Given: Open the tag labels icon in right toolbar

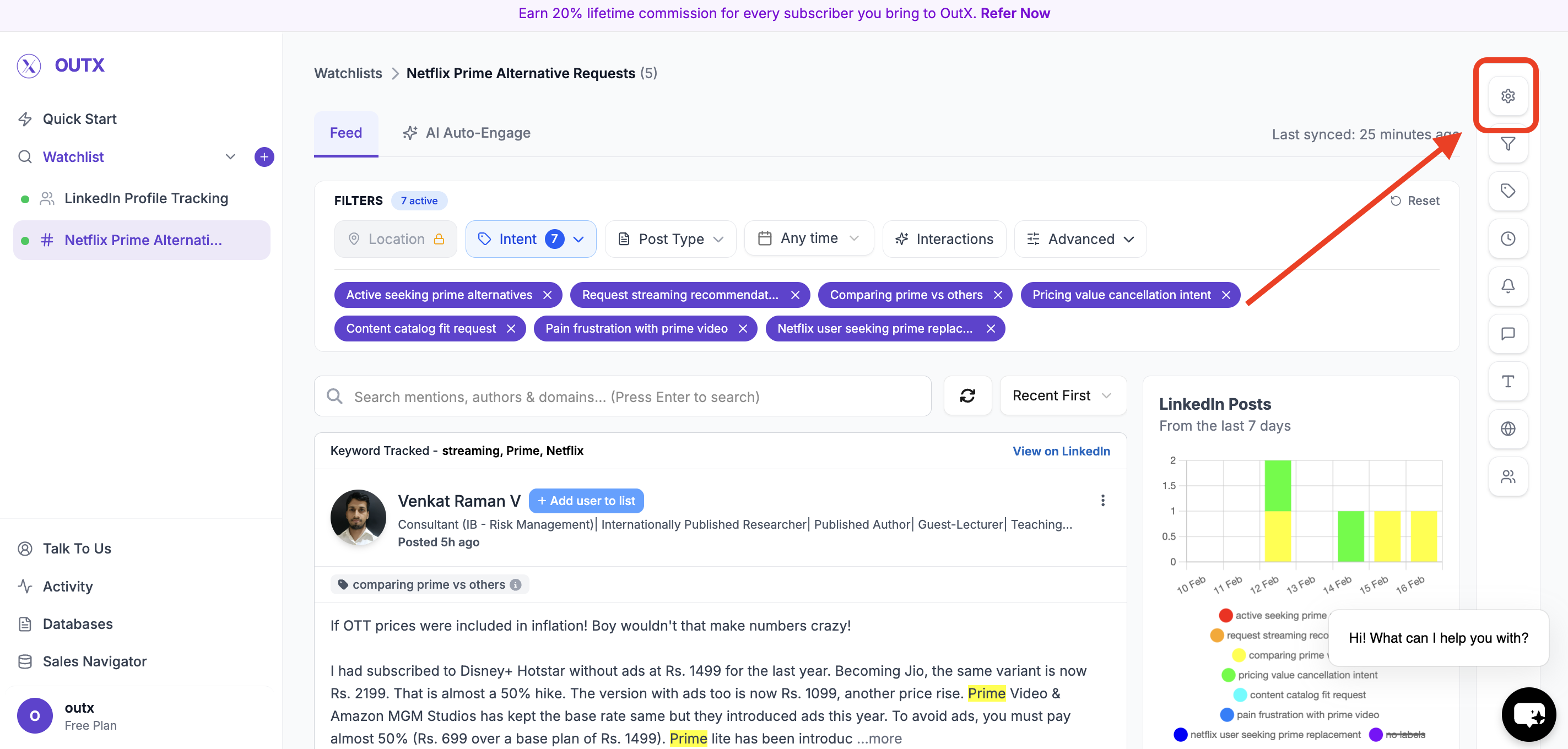Looking at the screenshot, I should point(1507,191).
